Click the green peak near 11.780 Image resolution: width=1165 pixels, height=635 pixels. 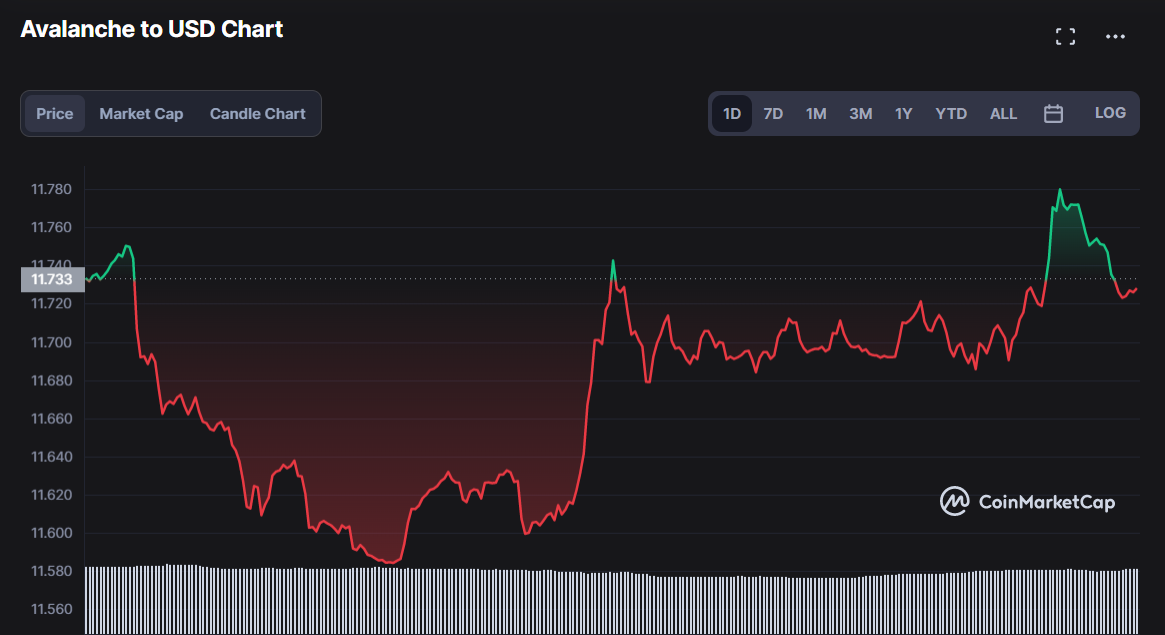tap(1060, 190)
